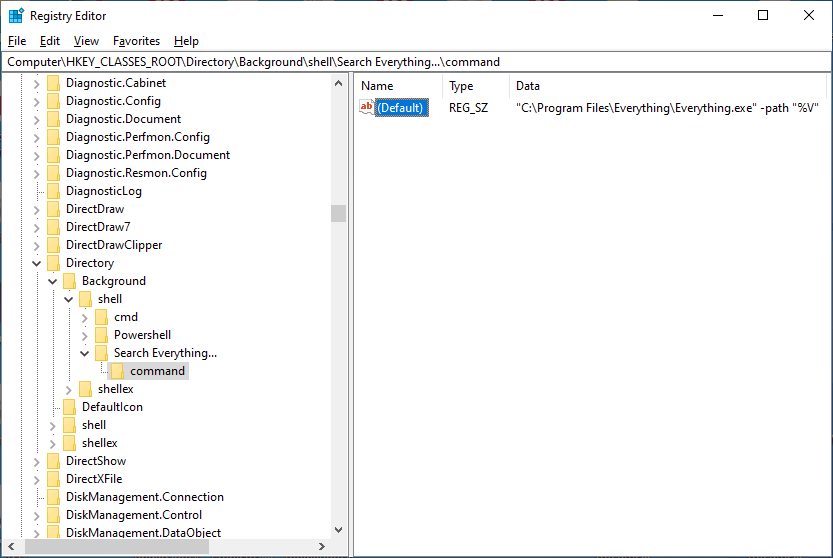Click the Everything.exe data value cell
Image resolution: width=833 pixels, height=558 pixels.
667,108
